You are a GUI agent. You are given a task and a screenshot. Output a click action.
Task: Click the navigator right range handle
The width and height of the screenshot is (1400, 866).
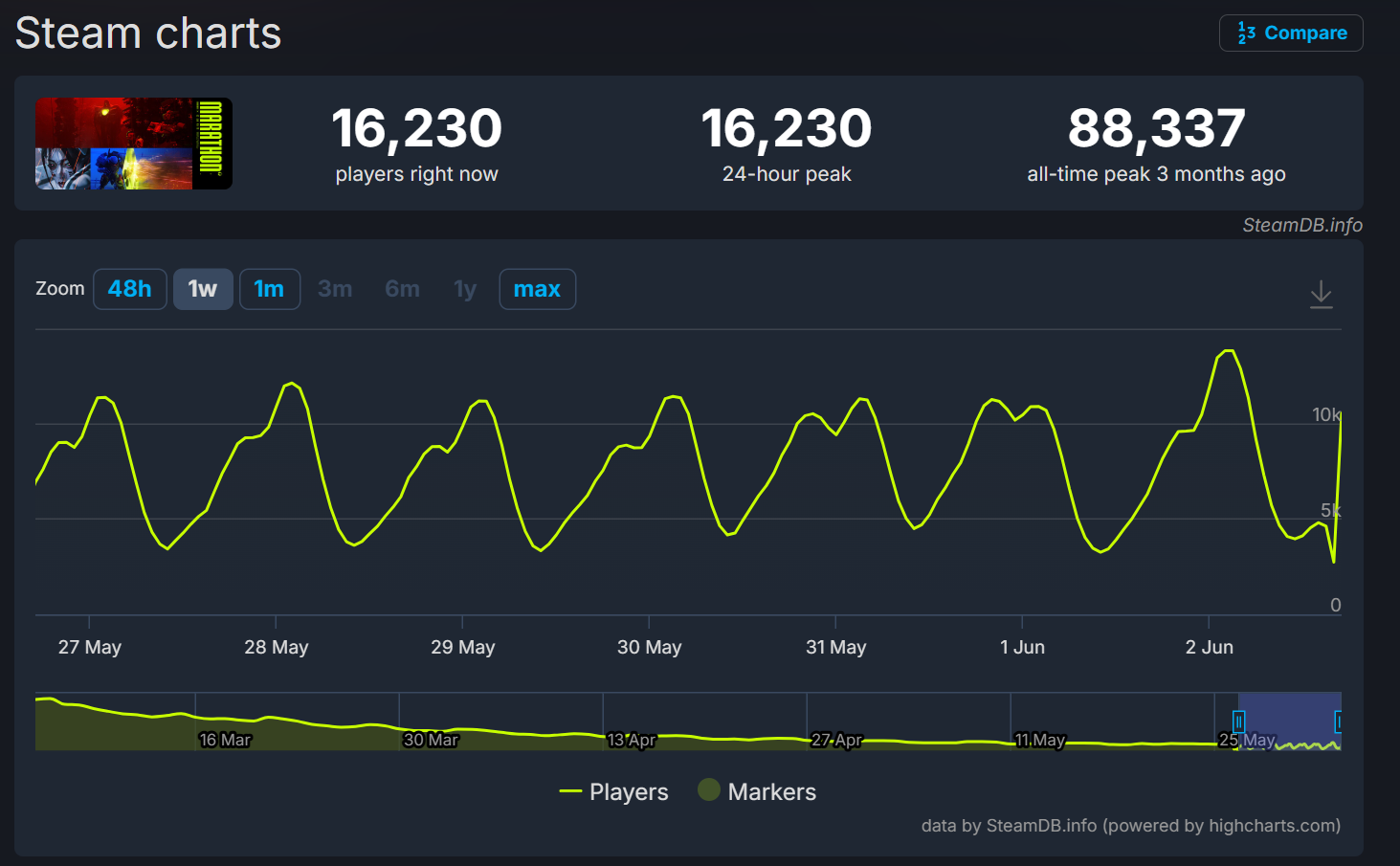point(1338,722)
